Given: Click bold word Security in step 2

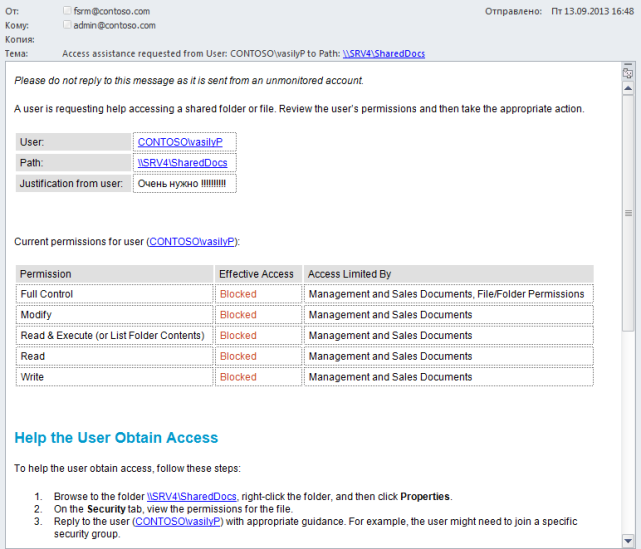Looking at the screenshot, I should tap(106, 509).
